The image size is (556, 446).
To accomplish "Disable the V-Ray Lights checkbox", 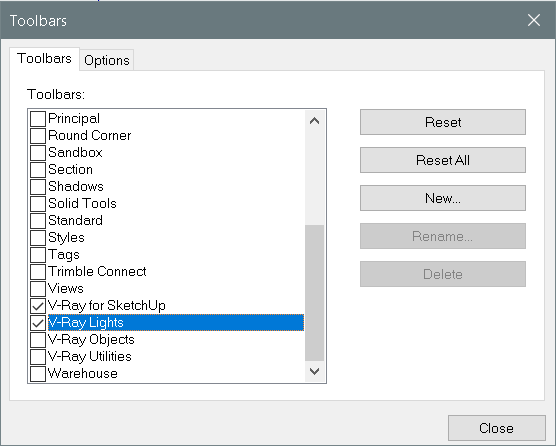I will coord(38,323).
